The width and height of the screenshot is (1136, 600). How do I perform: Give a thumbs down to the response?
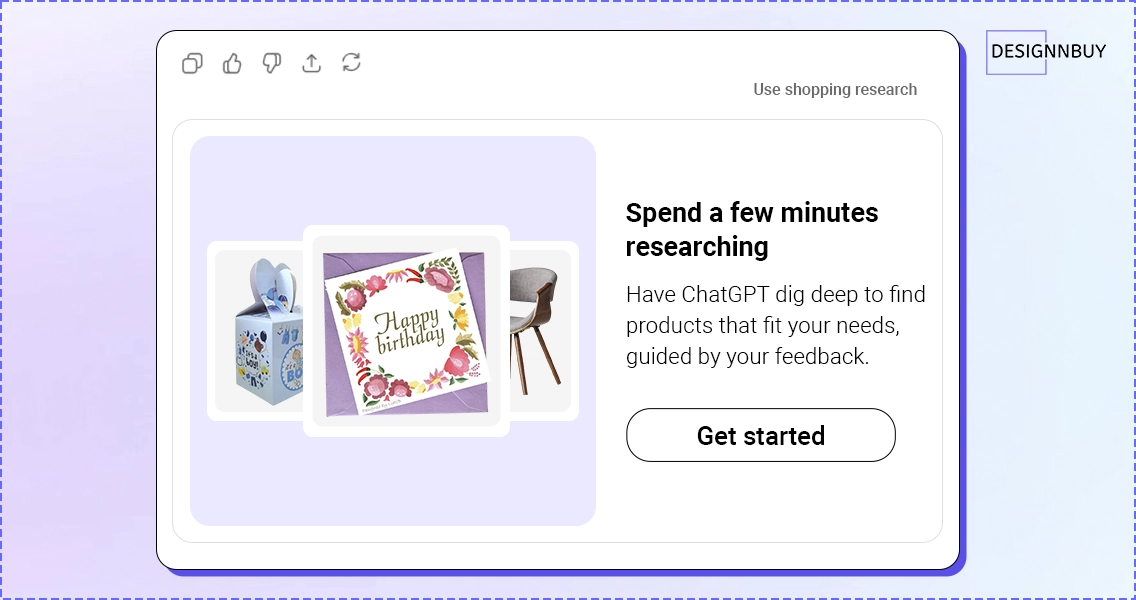[x=272, y=64]
